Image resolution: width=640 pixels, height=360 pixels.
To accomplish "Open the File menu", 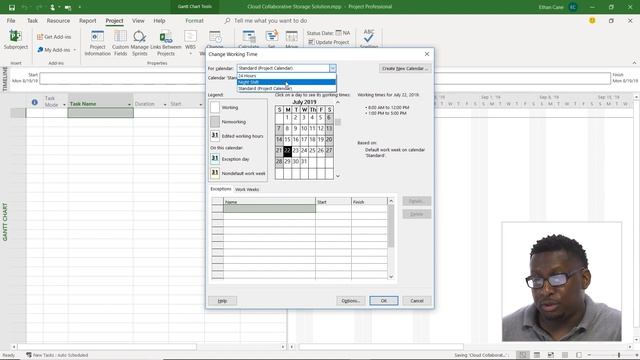I will [11, 20].
